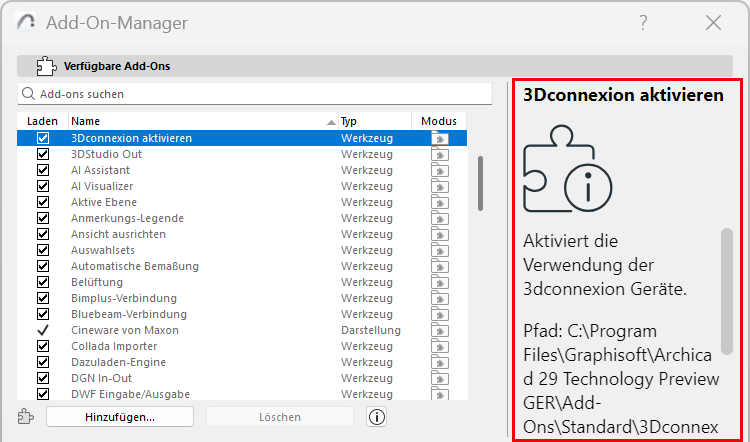750x442 pixels.
Task: Click the add-on list vertical scrollbar
Action: tap(480, 183)
